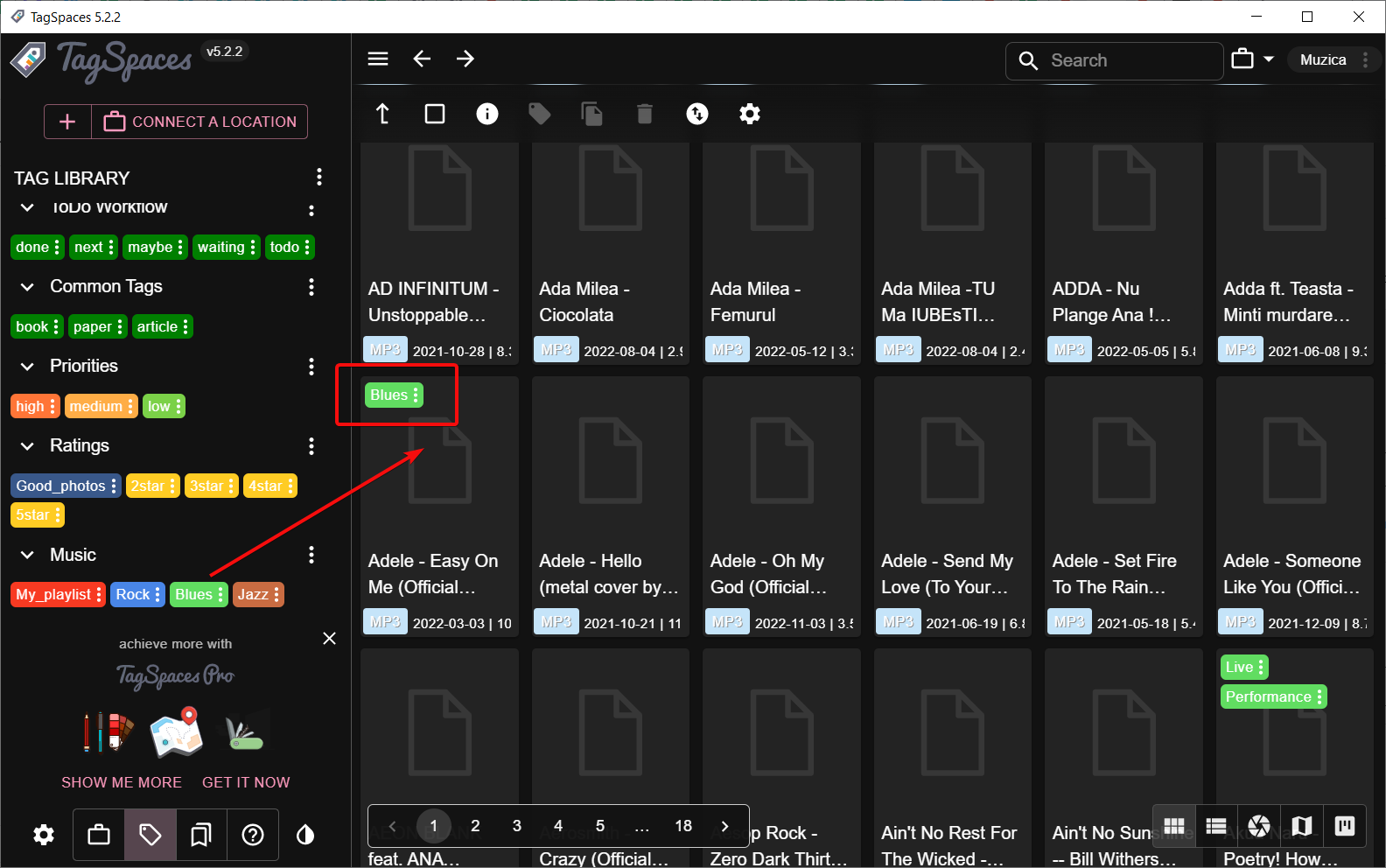Toggle the dark/light theme
Image resolution: width=1386 pixels, height=868 pixels.
point(305,835)
